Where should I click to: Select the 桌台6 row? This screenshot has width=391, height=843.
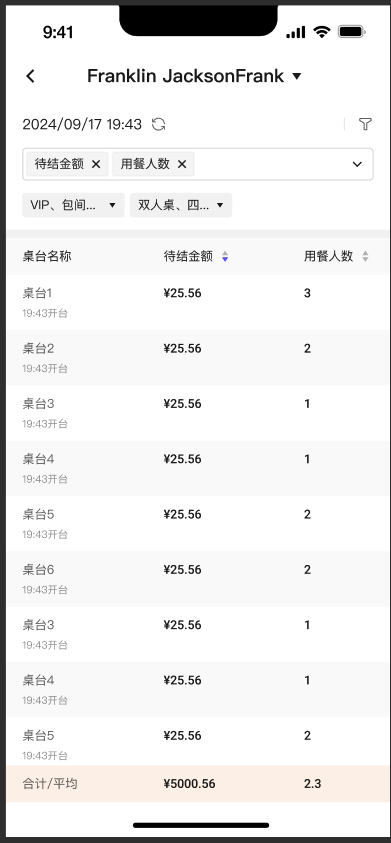click(x=199, y=579)
